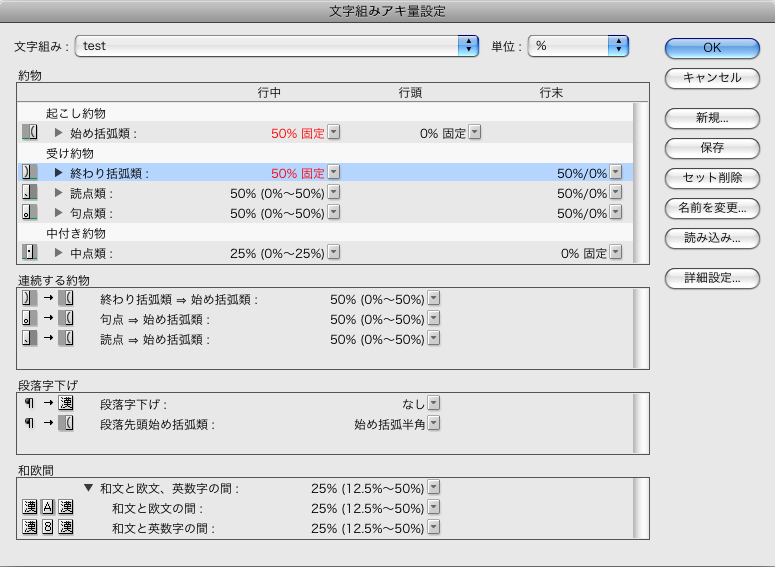This screenshot has width=775, height=567.
Task: Expand the 終わり括弧類 disclosure triangle
Action: click(x=58, y=173)
